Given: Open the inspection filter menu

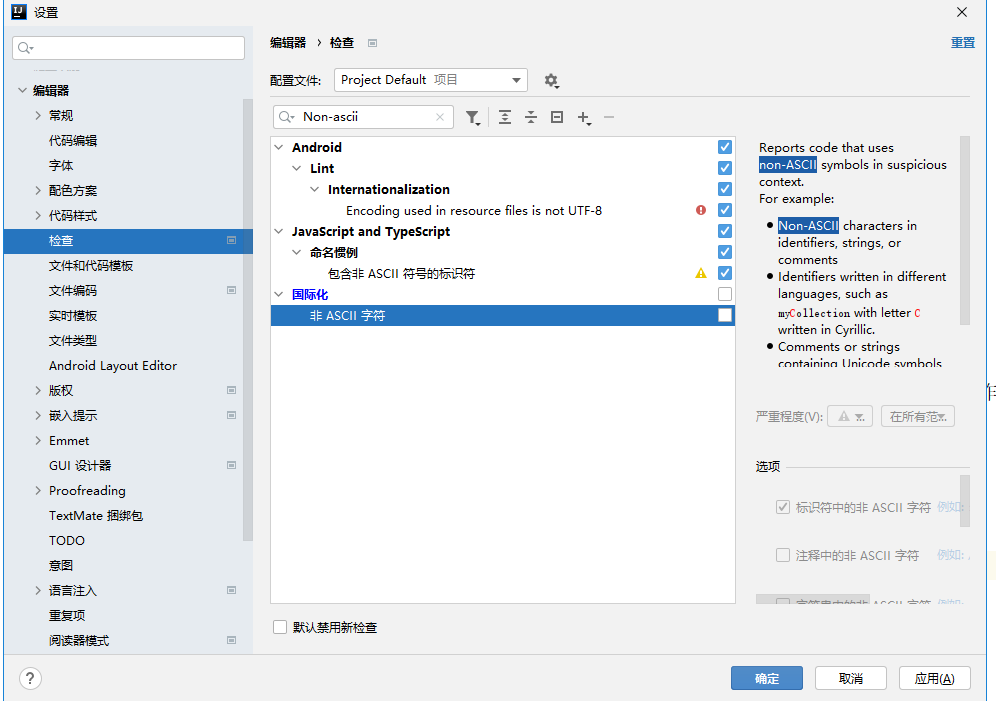Looking at the screenshot, I should pyautogui.click(x=473, y=117).
